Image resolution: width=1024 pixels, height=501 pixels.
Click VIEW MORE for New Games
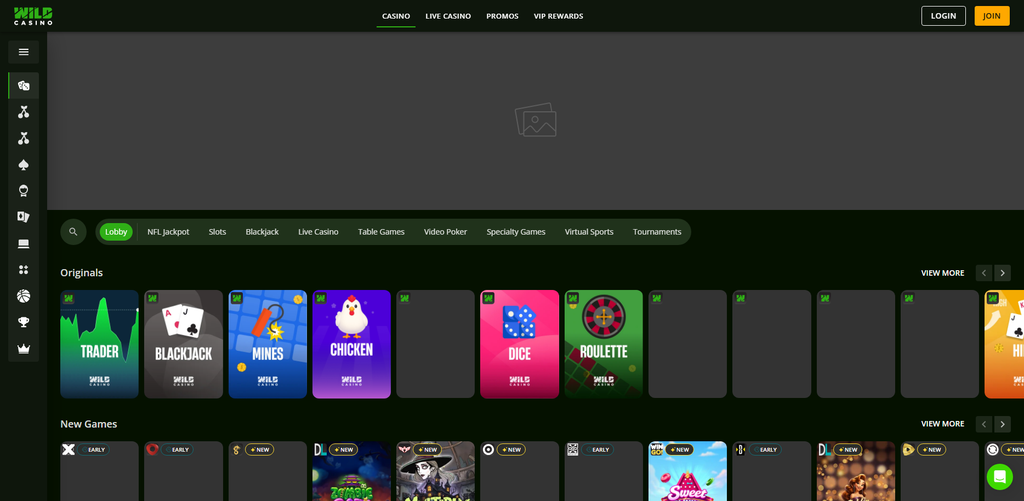pos(942,424)
